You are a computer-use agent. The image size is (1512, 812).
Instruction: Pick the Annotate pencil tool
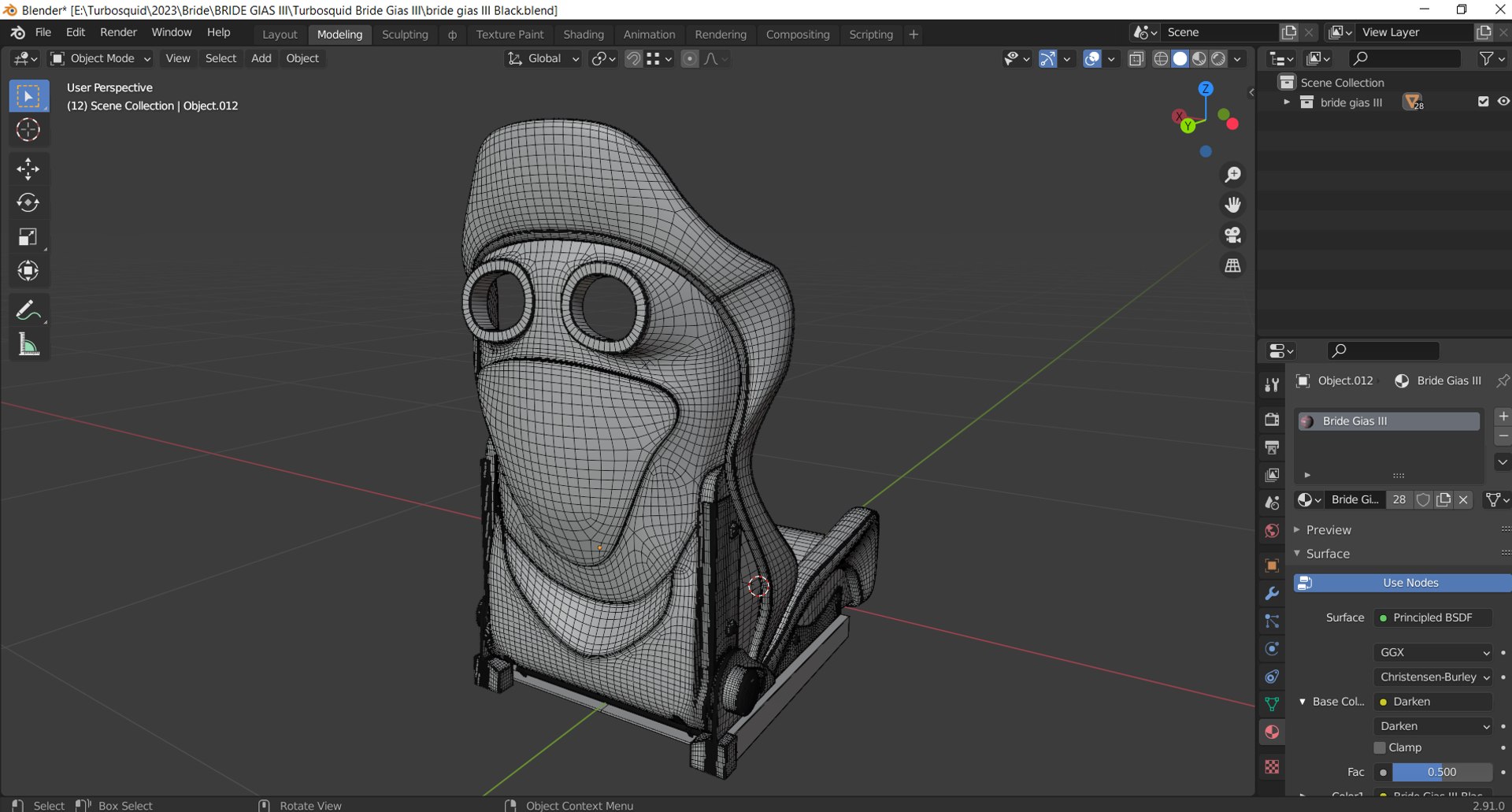28,310
